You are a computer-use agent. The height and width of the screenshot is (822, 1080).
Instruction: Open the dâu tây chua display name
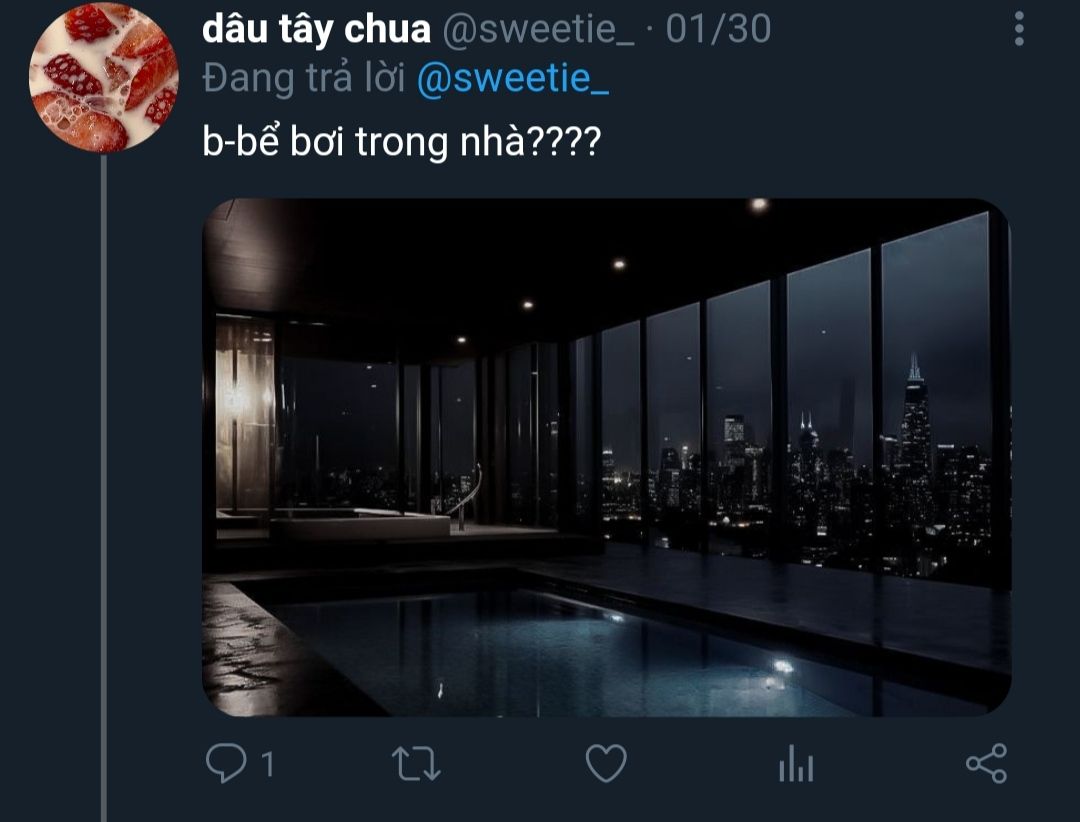pos(316,29)
